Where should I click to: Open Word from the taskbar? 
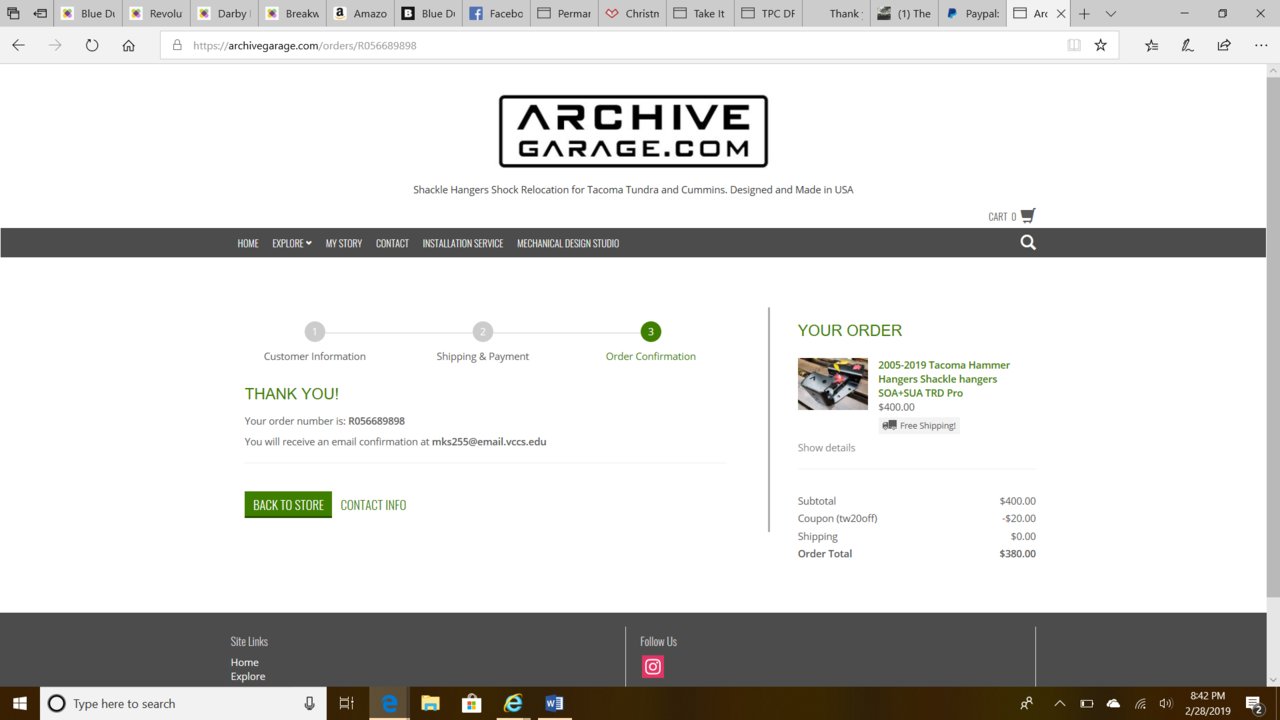coord(554,703)
